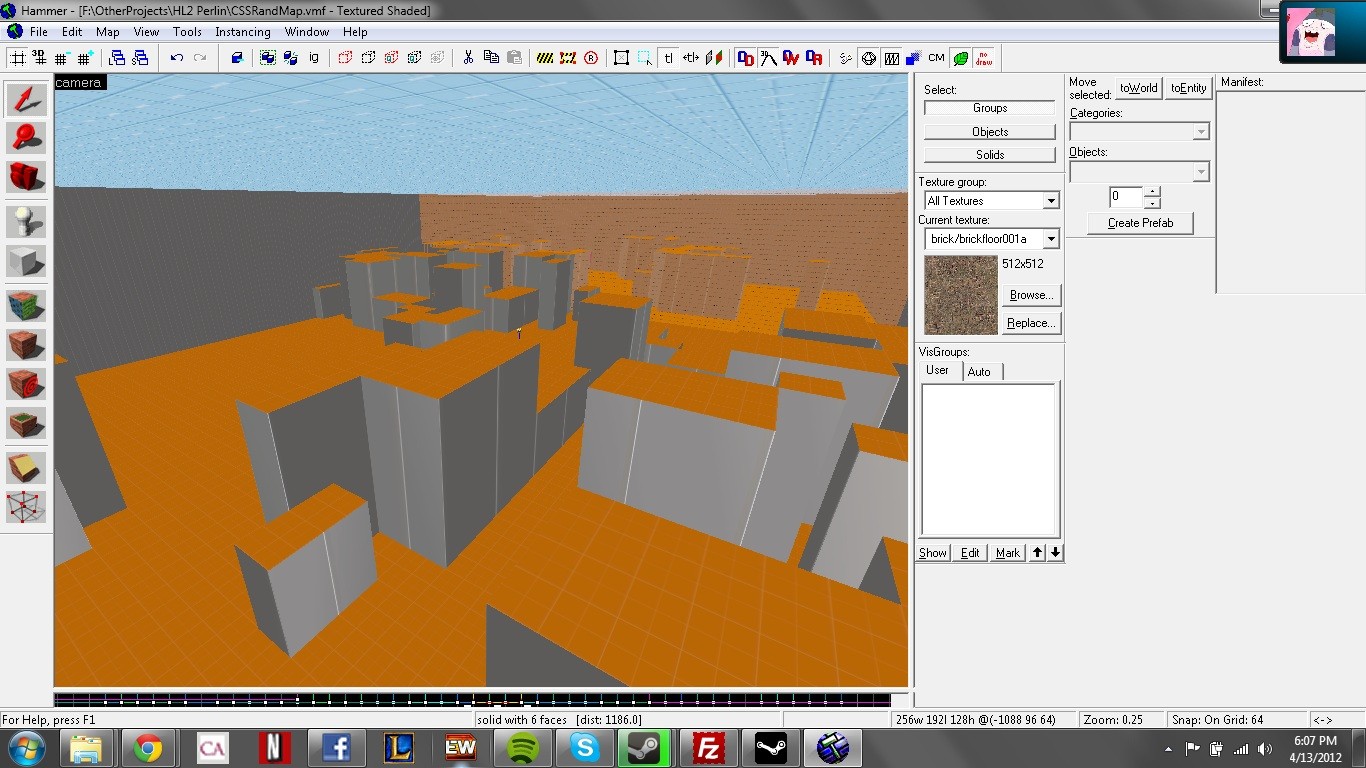This screenshot has height=768, width=1366.
Task: Open the Current texture dropdown
Action: [1051, 239]
